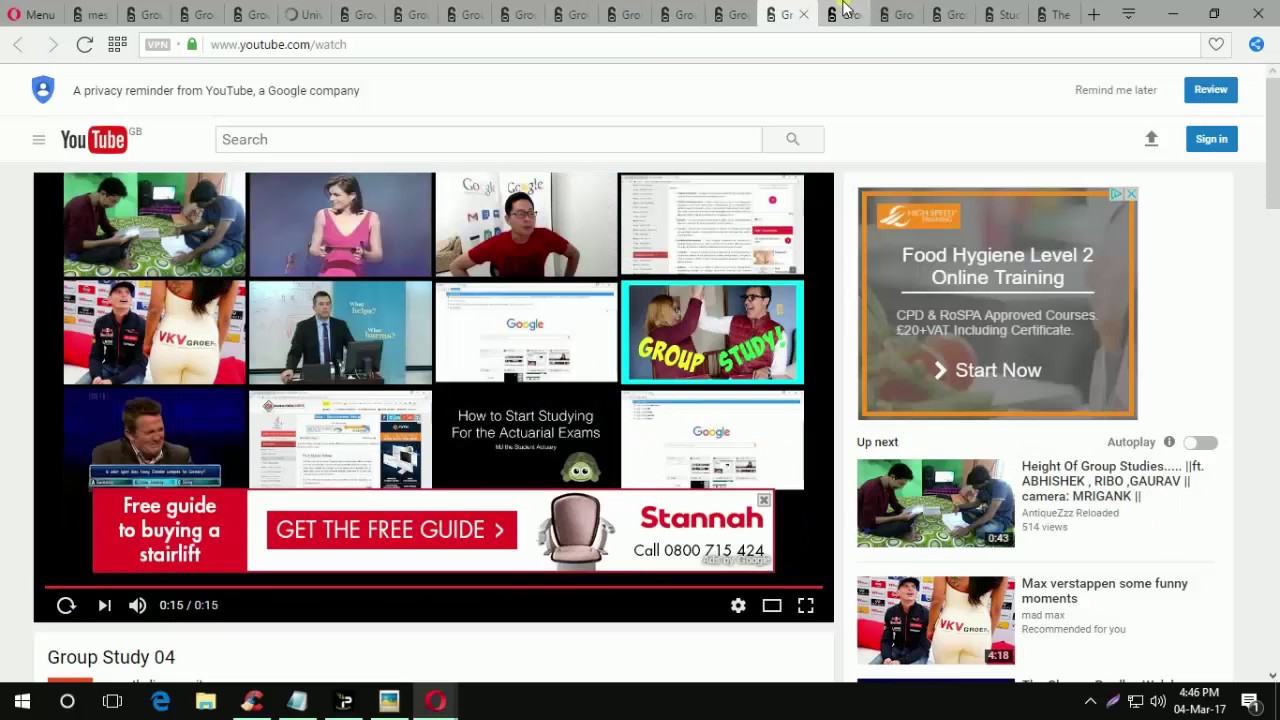
Task: Enter full screen video mode
Action: [805, 605]
